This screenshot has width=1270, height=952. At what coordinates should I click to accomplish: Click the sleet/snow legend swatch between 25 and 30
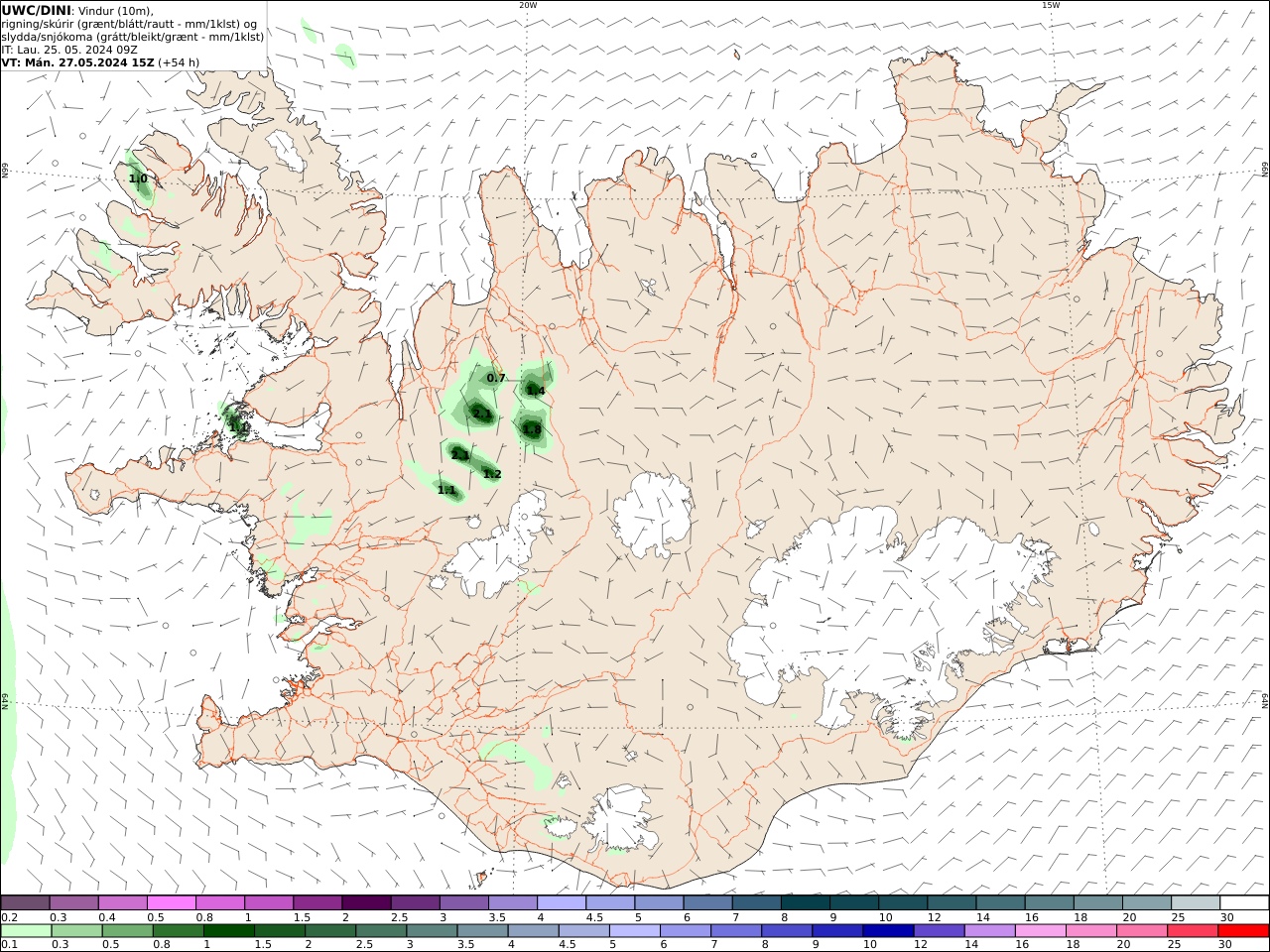pyautogui.click(x=1196, y=902)
